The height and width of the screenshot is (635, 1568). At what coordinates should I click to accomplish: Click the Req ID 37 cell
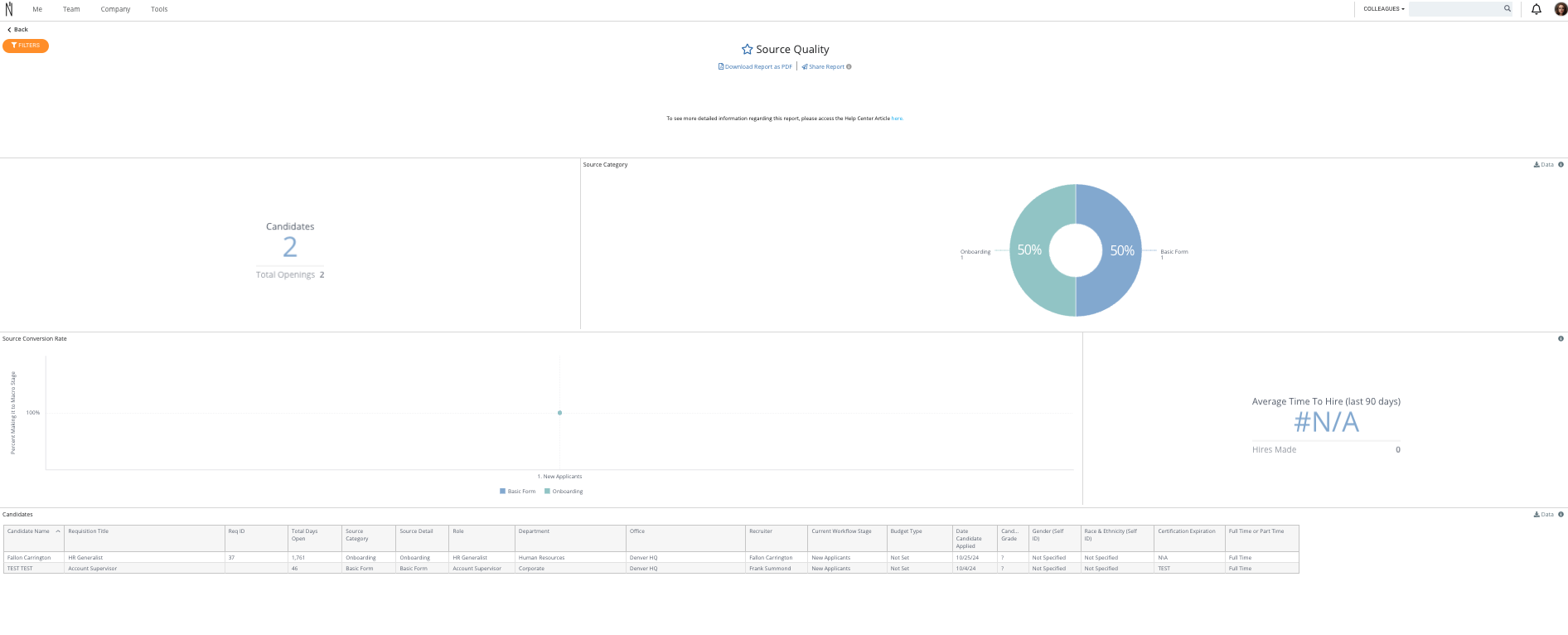click(257, 558)
